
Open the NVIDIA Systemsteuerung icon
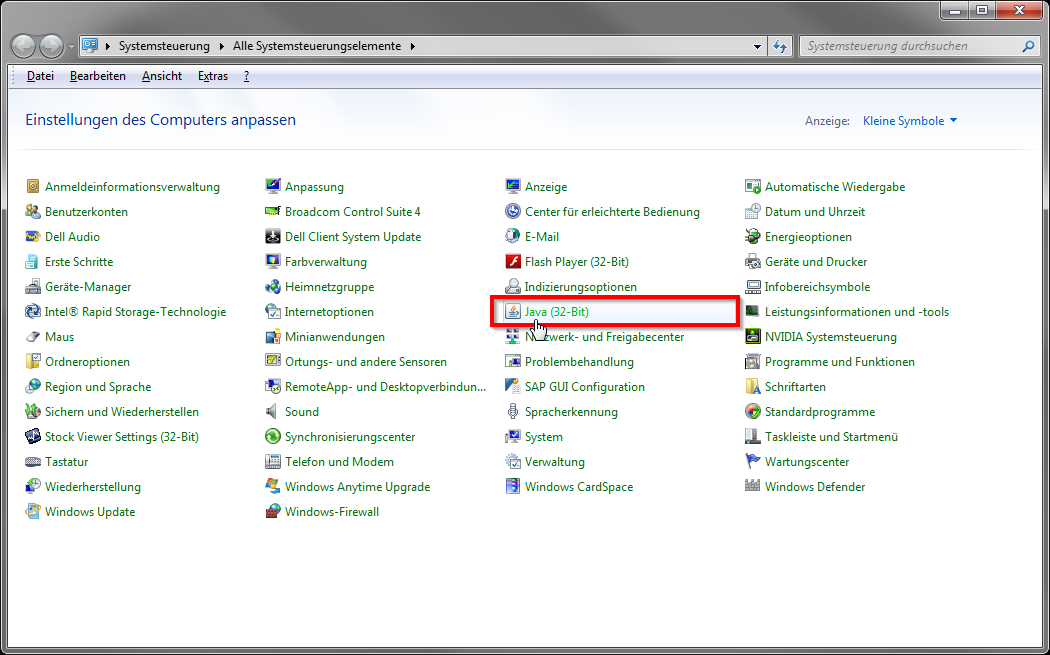753,337
